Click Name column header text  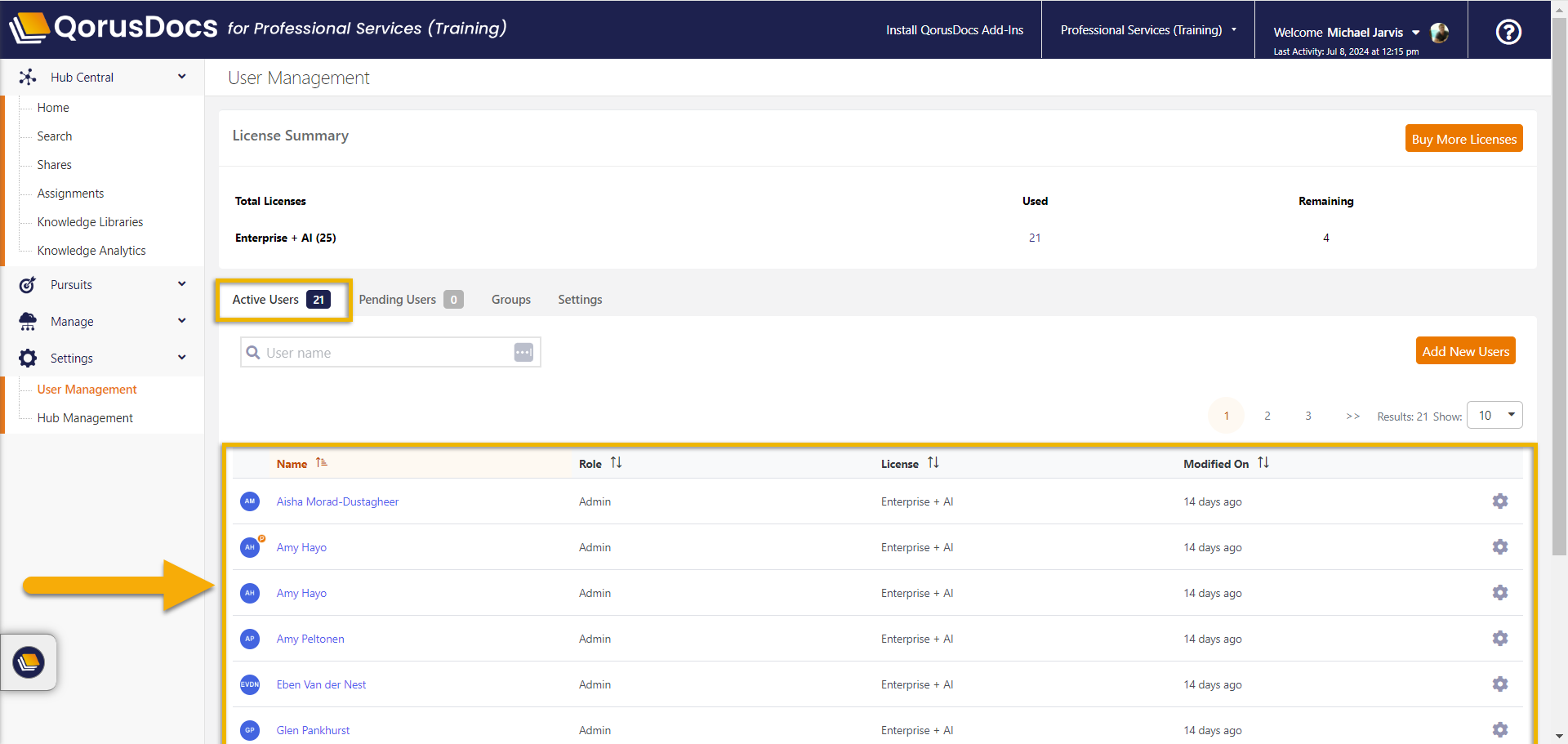292,464
